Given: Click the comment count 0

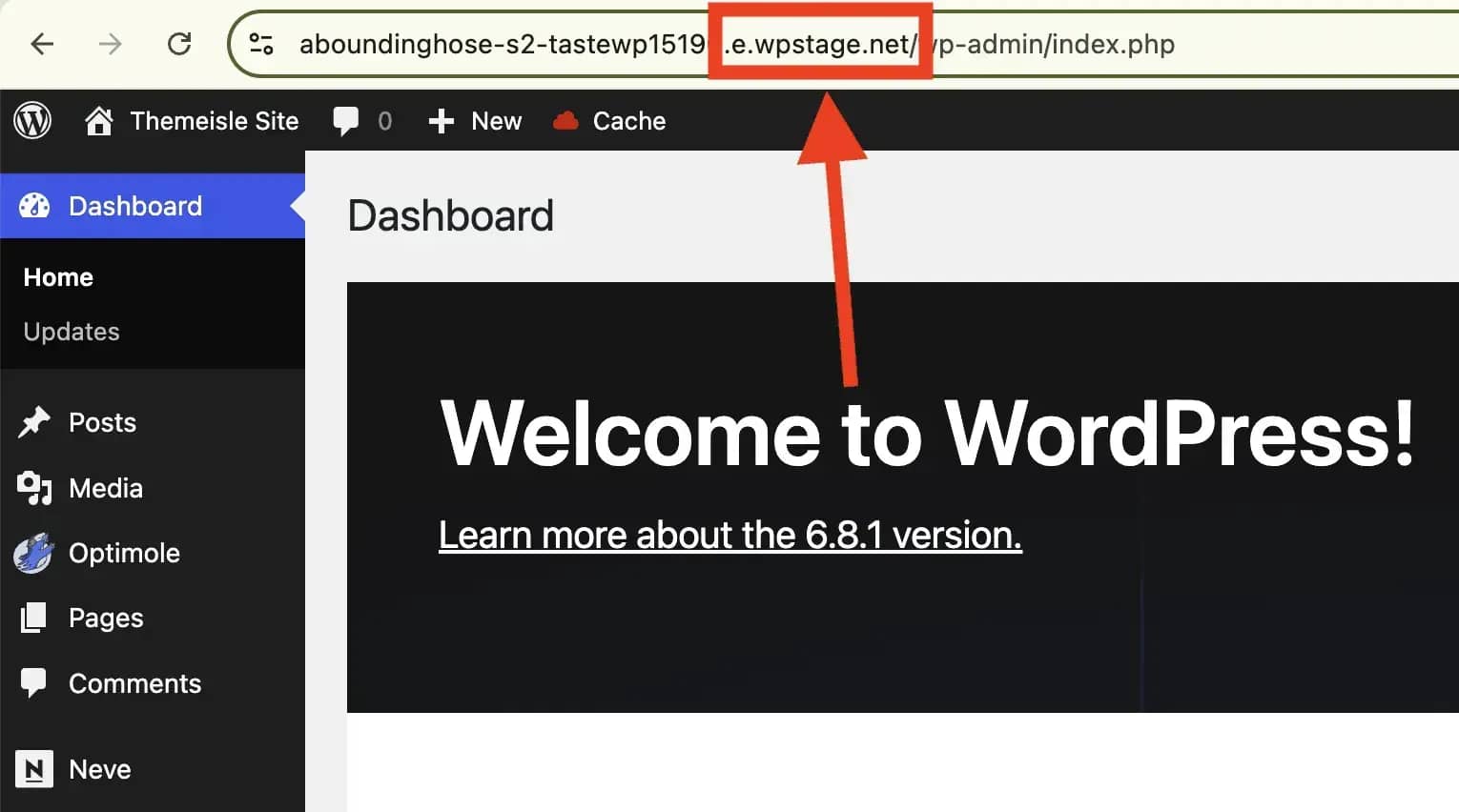Looking at the screenshot, I should pos(384,121).
